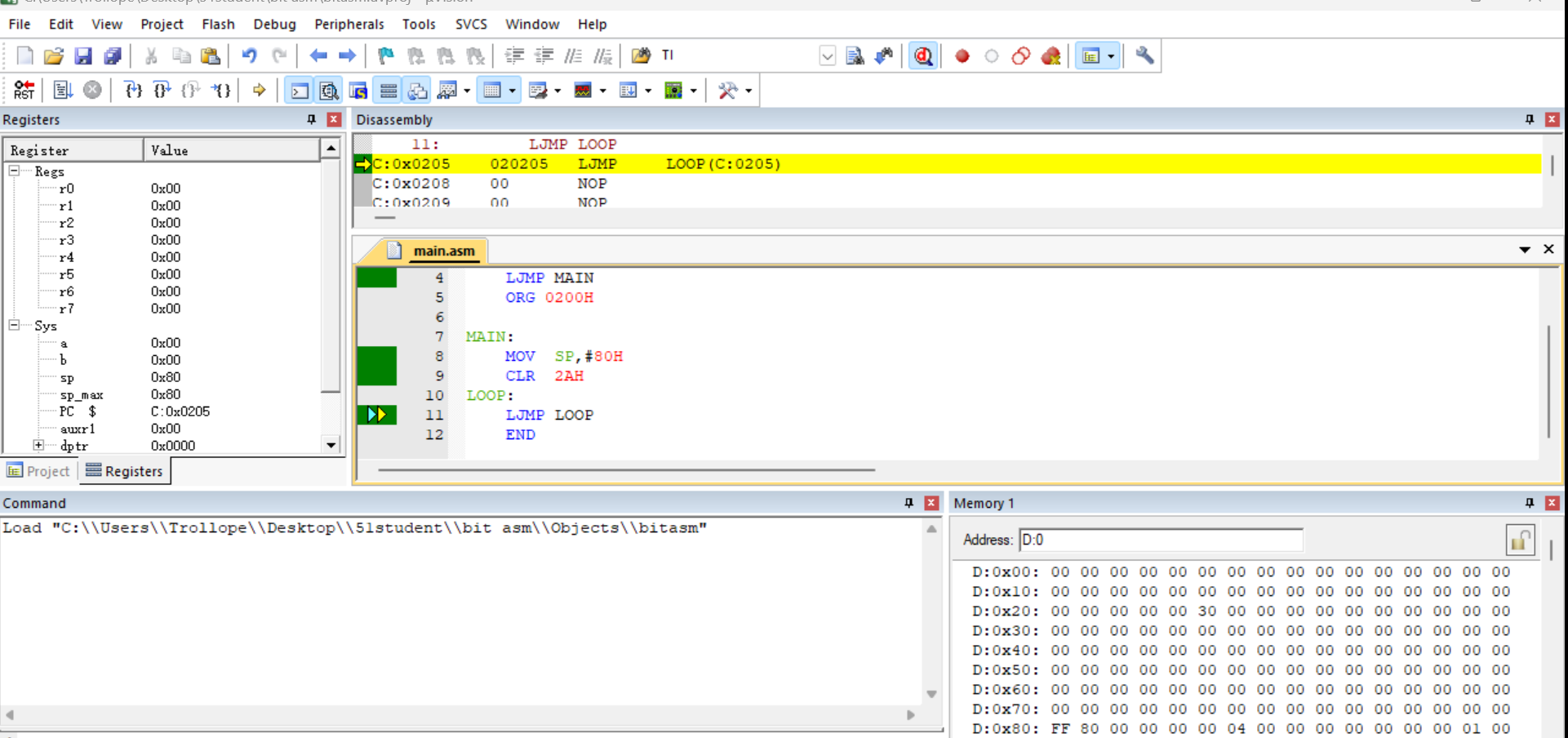Create a new file with the New icon
This screenshot has width=1568, height=738.
(24, 56)
